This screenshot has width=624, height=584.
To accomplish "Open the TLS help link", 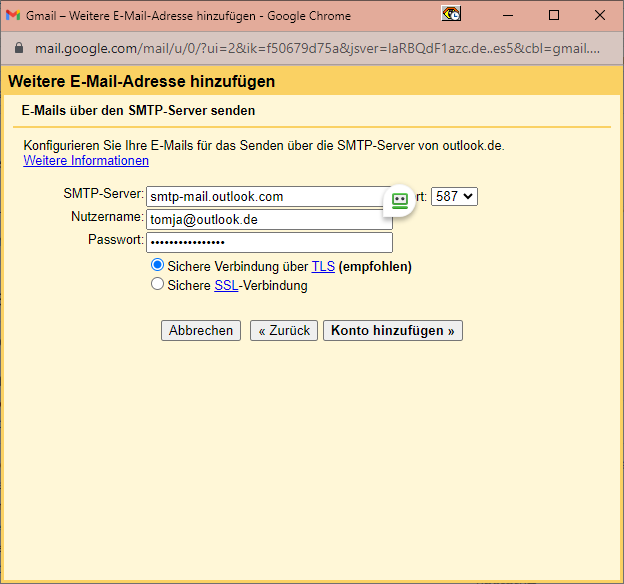I will tap(323, 266).
